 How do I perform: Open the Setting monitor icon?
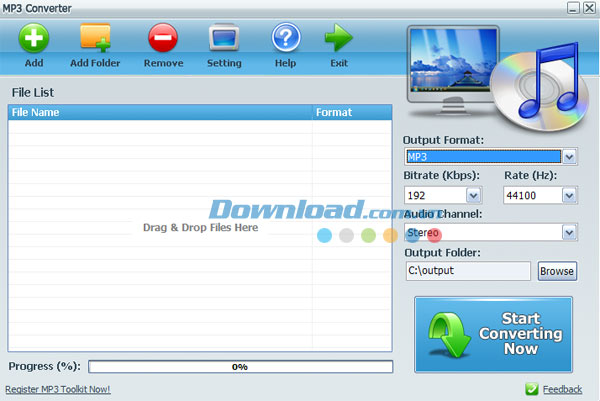[x=224, y=38]
